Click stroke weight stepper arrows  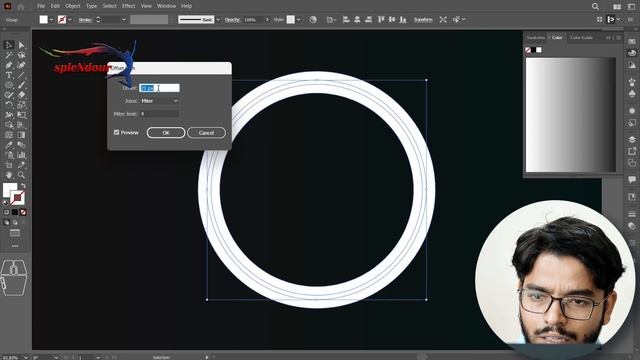[x=98, y=20]
